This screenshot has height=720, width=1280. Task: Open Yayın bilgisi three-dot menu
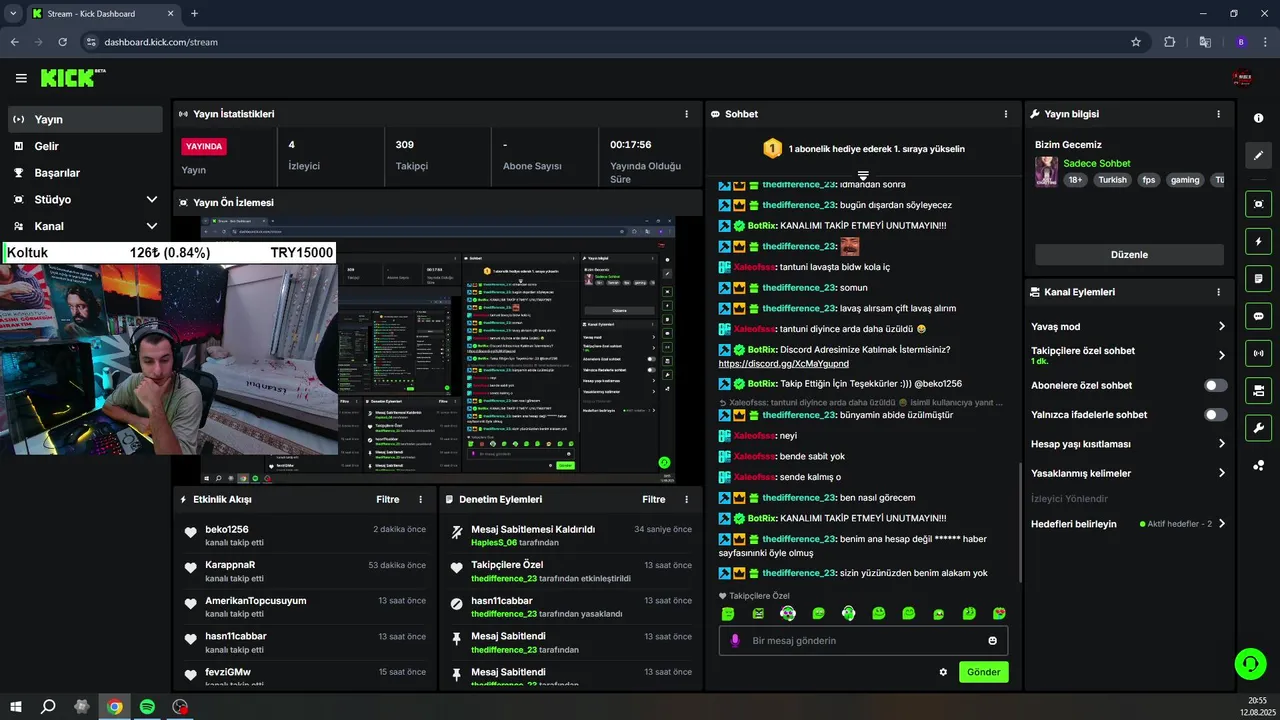[x=1218, y=114]
